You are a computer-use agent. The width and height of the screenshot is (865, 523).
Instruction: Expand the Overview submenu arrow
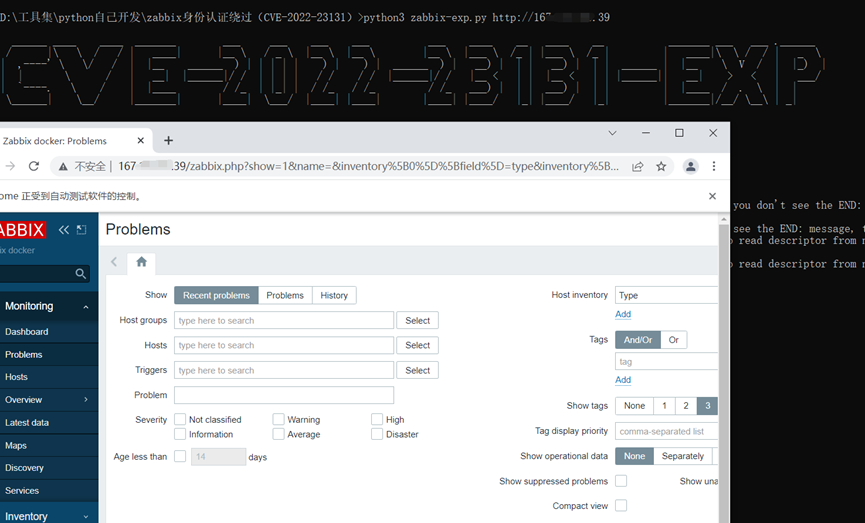(x=86, y=399)
